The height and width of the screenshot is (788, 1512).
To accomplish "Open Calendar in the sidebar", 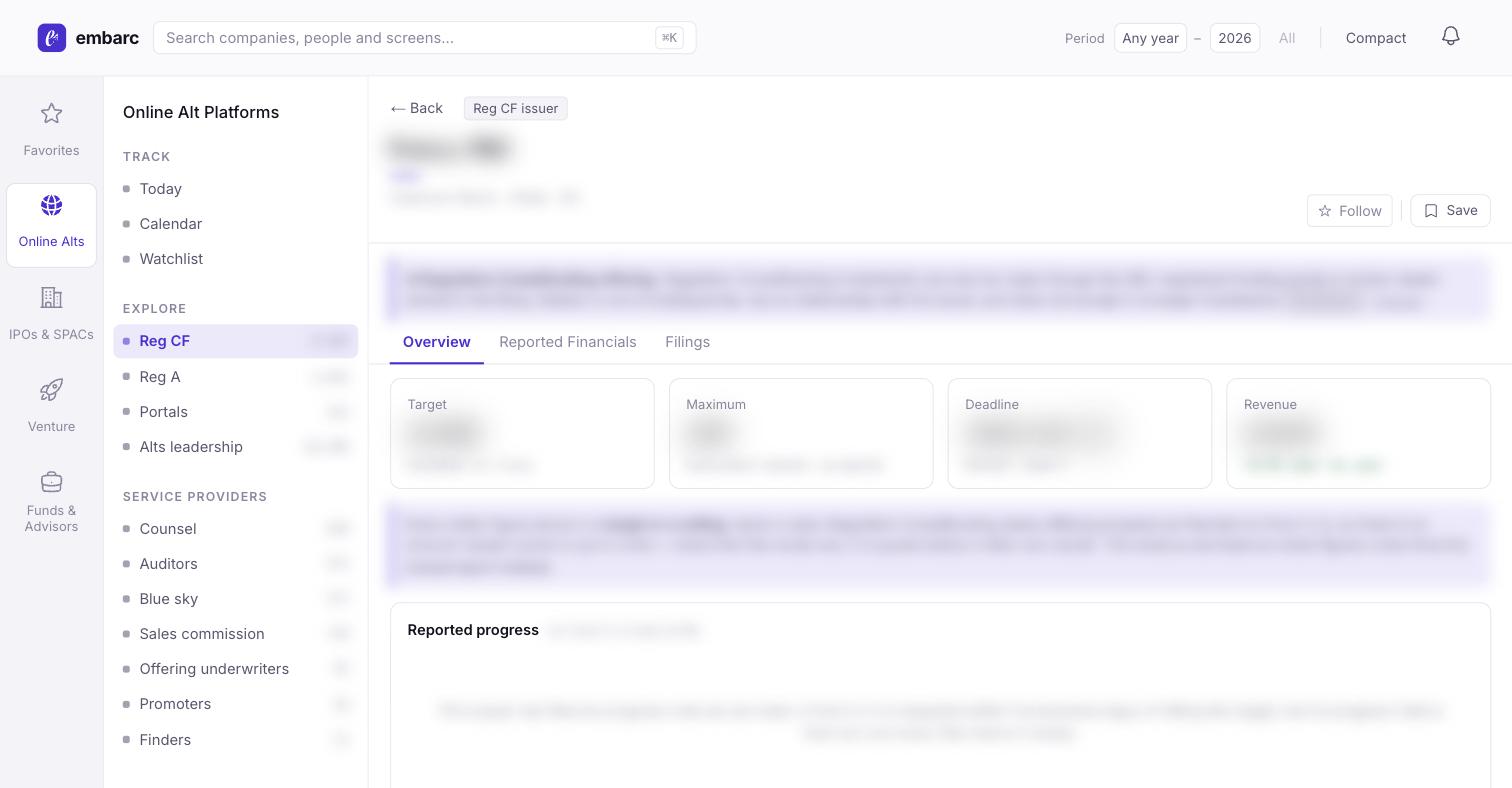I will [235, 224].
